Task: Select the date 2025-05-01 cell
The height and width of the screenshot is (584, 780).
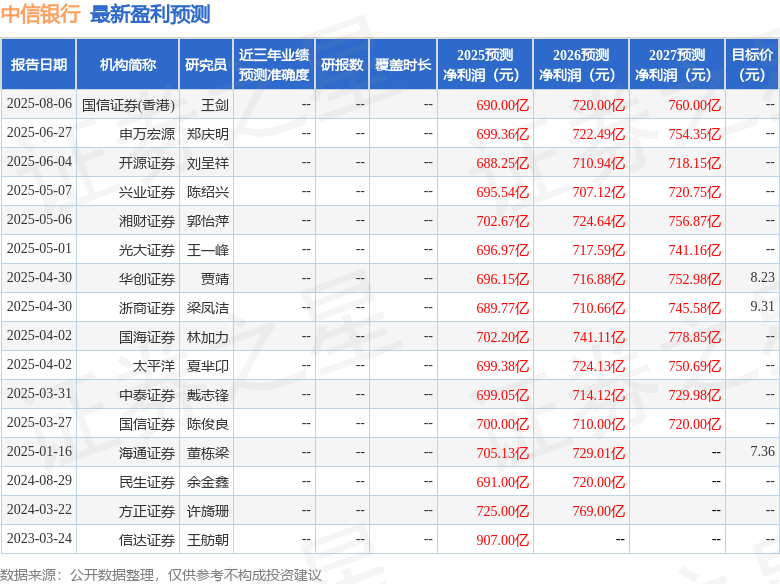Action: click(39, 248)
